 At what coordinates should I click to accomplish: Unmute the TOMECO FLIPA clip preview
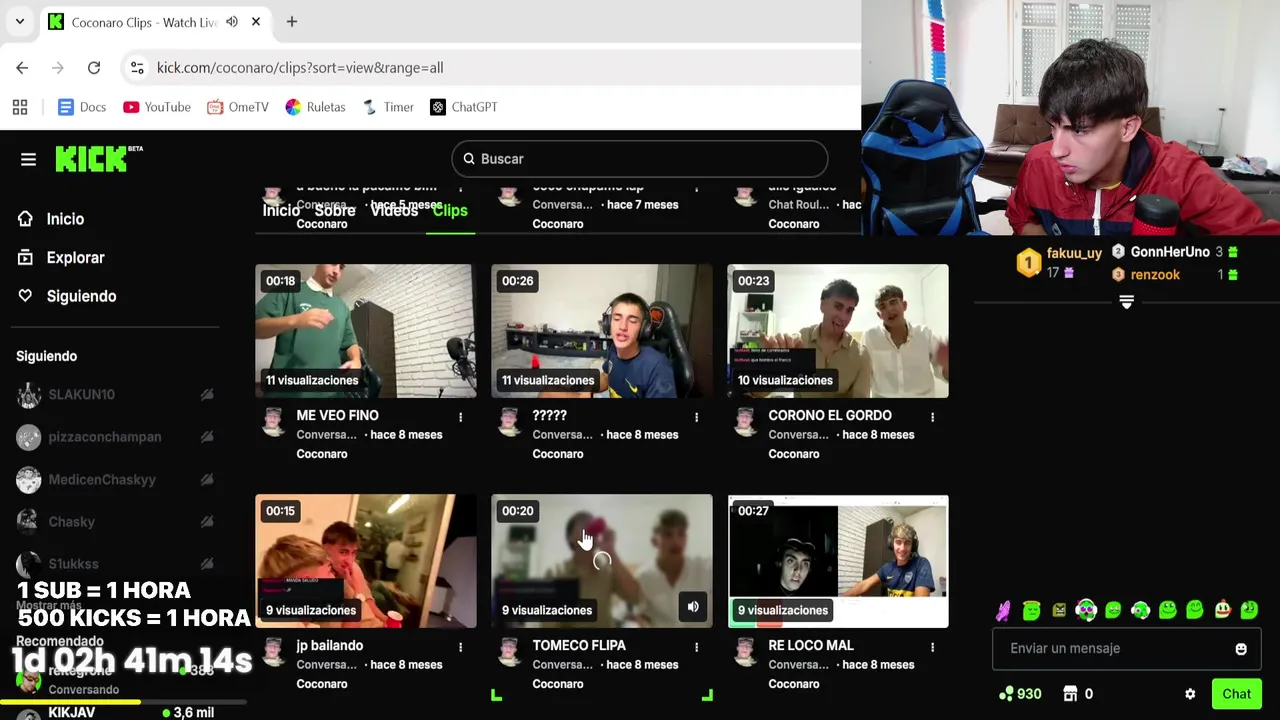click(x=693, y=607)
